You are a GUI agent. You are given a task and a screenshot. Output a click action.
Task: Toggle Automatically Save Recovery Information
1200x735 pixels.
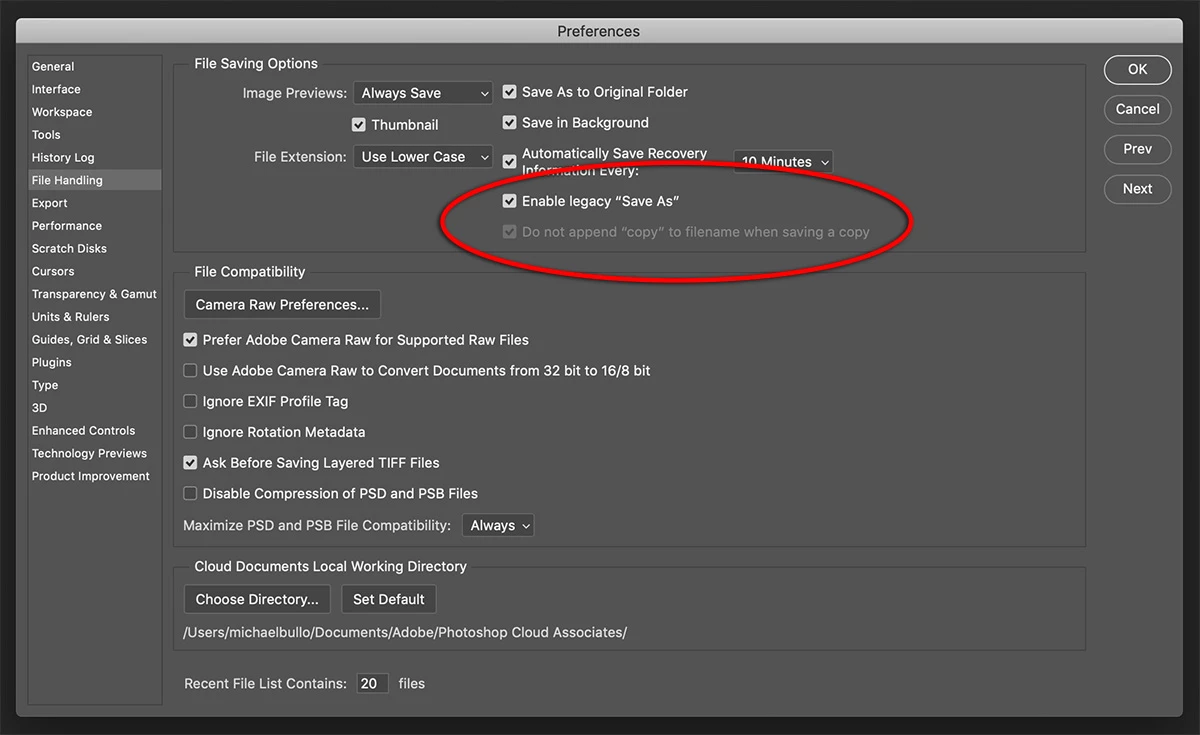click(510, 161)
